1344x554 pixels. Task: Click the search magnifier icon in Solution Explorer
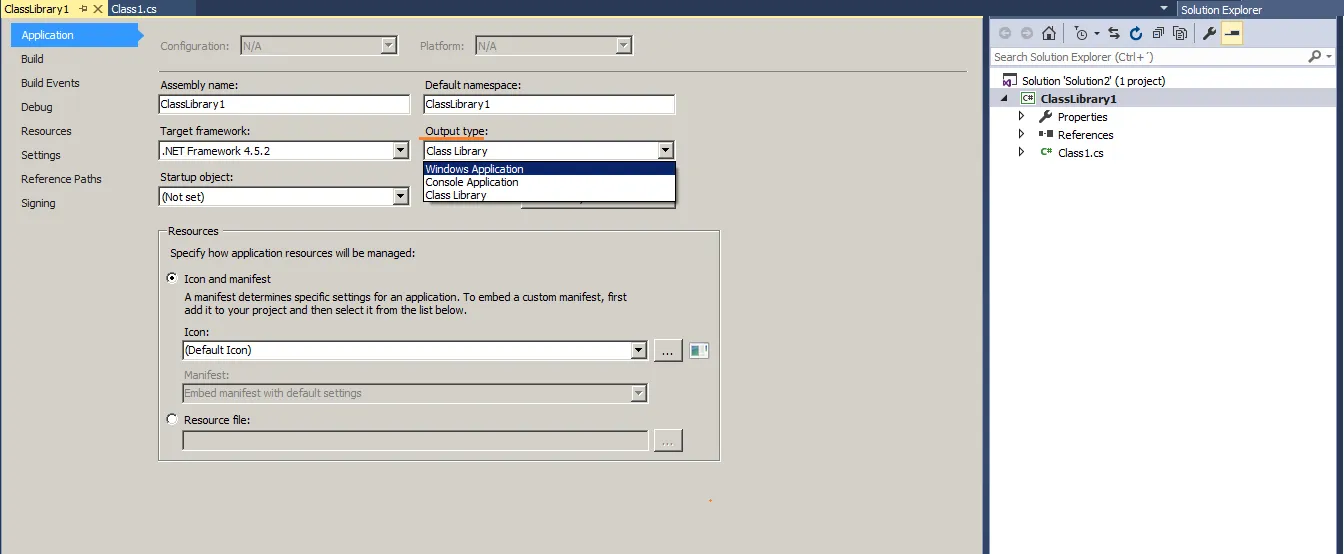click(1315, 57)
